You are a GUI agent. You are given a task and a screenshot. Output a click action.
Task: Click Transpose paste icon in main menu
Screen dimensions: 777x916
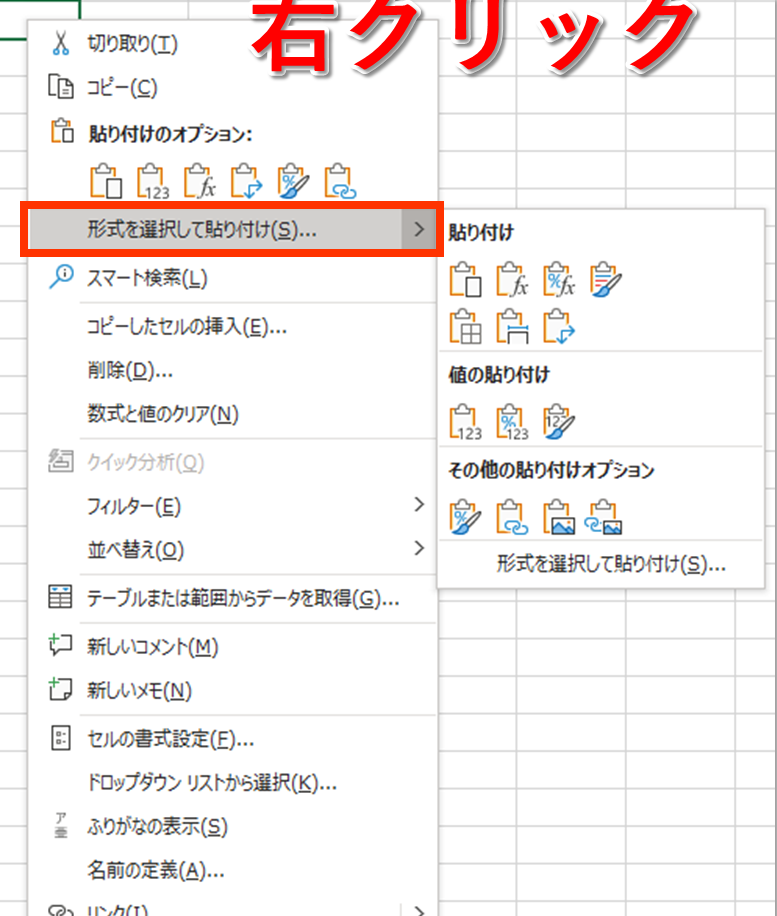(247, 181)
